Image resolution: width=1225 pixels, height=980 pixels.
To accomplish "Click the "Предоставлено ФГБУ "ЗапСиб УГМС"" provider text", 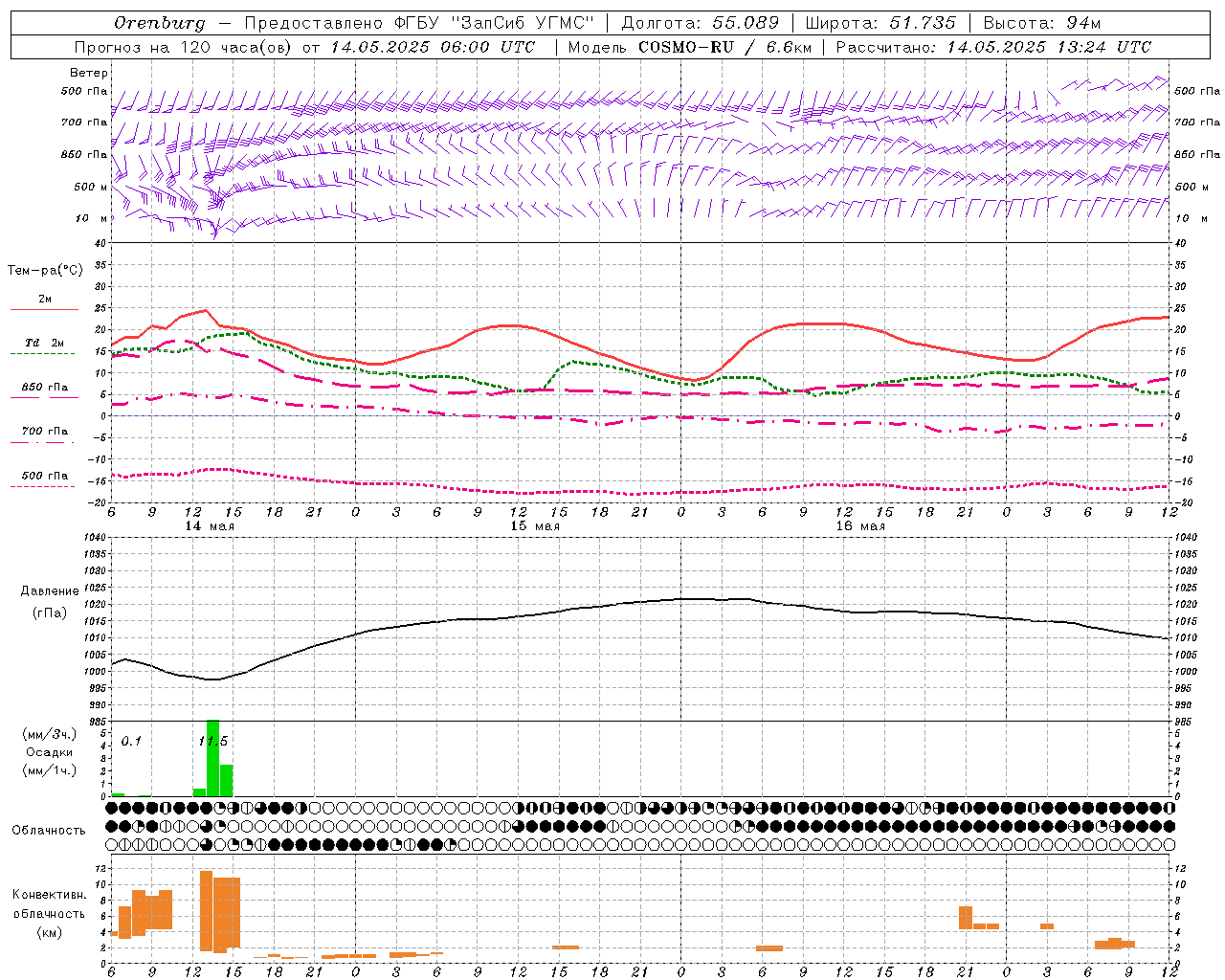I will 419,23.
